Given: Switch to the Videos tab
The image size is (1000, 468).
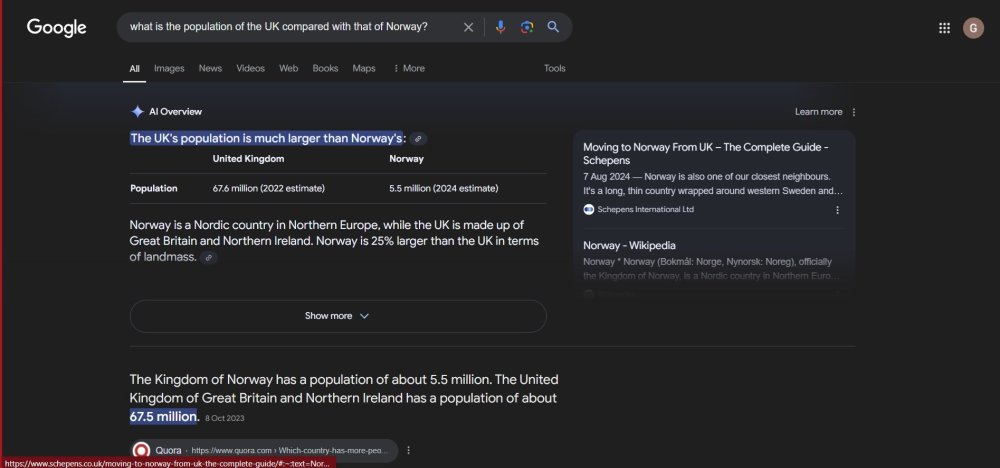Looking at the screenshot, I should [x=251, y=68].
